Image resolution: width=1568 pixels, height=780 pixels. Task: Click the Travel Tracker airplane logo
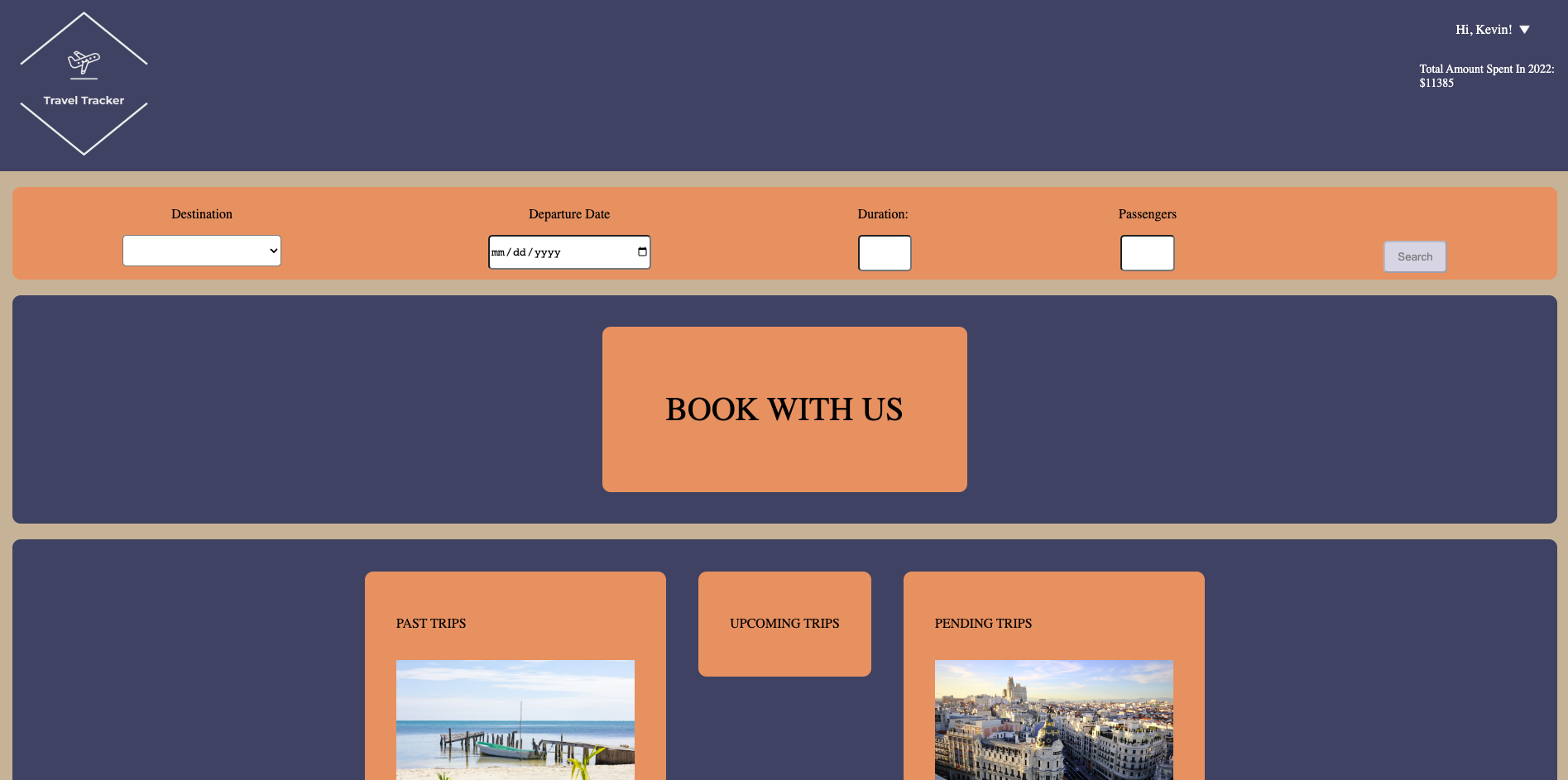click(x=82, y=60)
